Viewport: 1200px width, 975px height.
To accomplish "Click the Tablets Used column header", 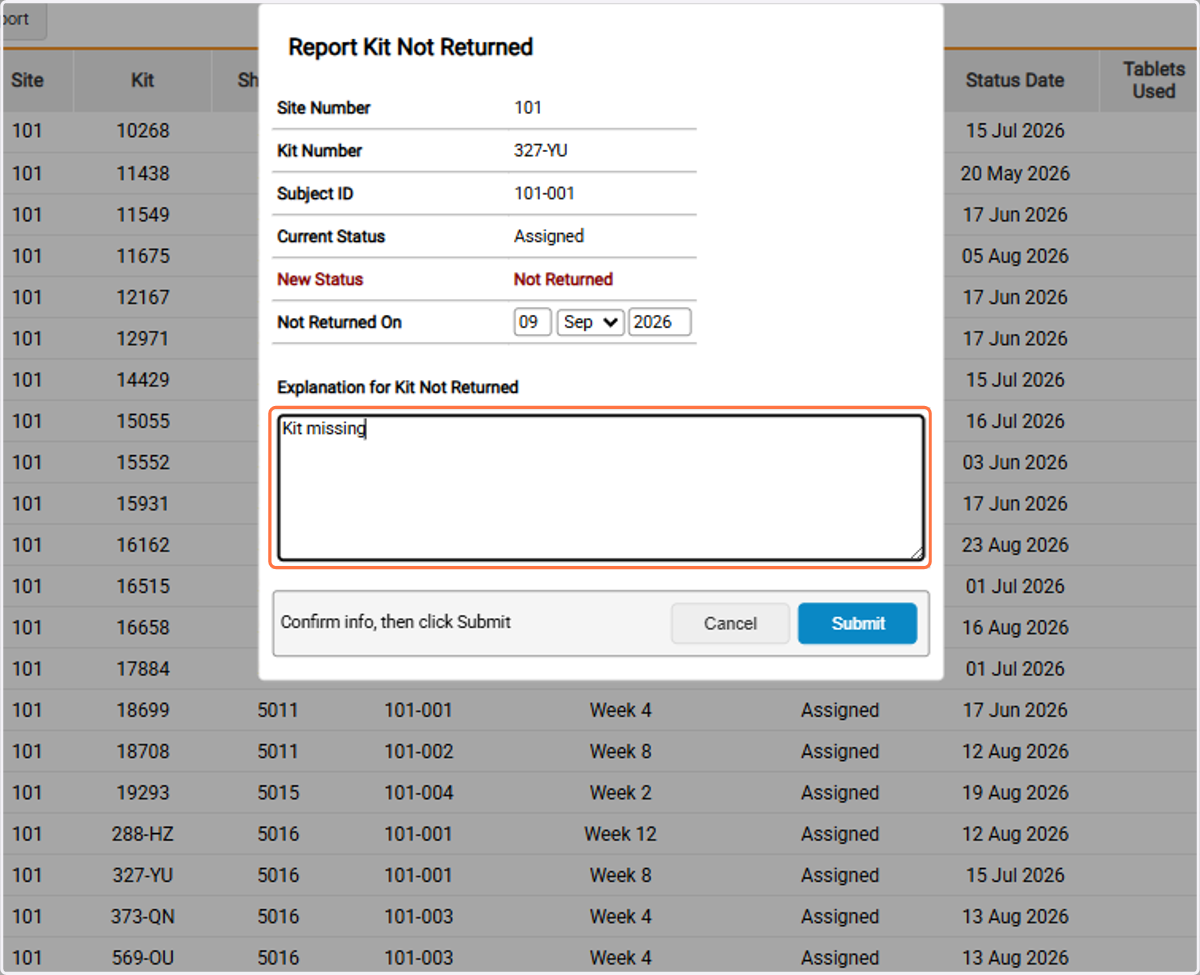I will pyautogui.click(x=1154, y=80).
